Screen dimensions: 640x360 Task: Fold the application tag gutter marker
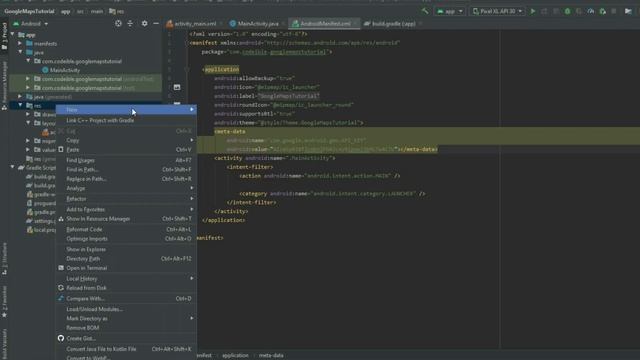click(x=187, y=69)
